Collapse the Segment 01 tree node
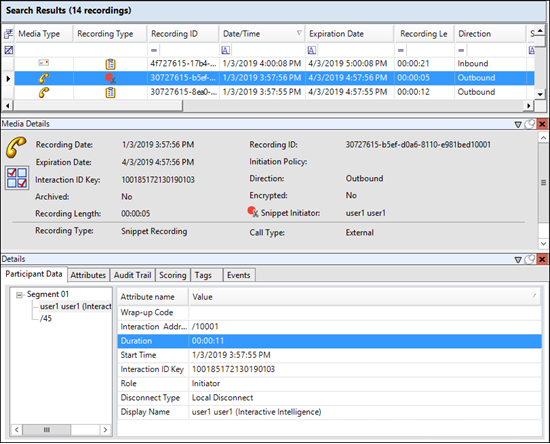550x444 pixels. [x=19, y=295]
